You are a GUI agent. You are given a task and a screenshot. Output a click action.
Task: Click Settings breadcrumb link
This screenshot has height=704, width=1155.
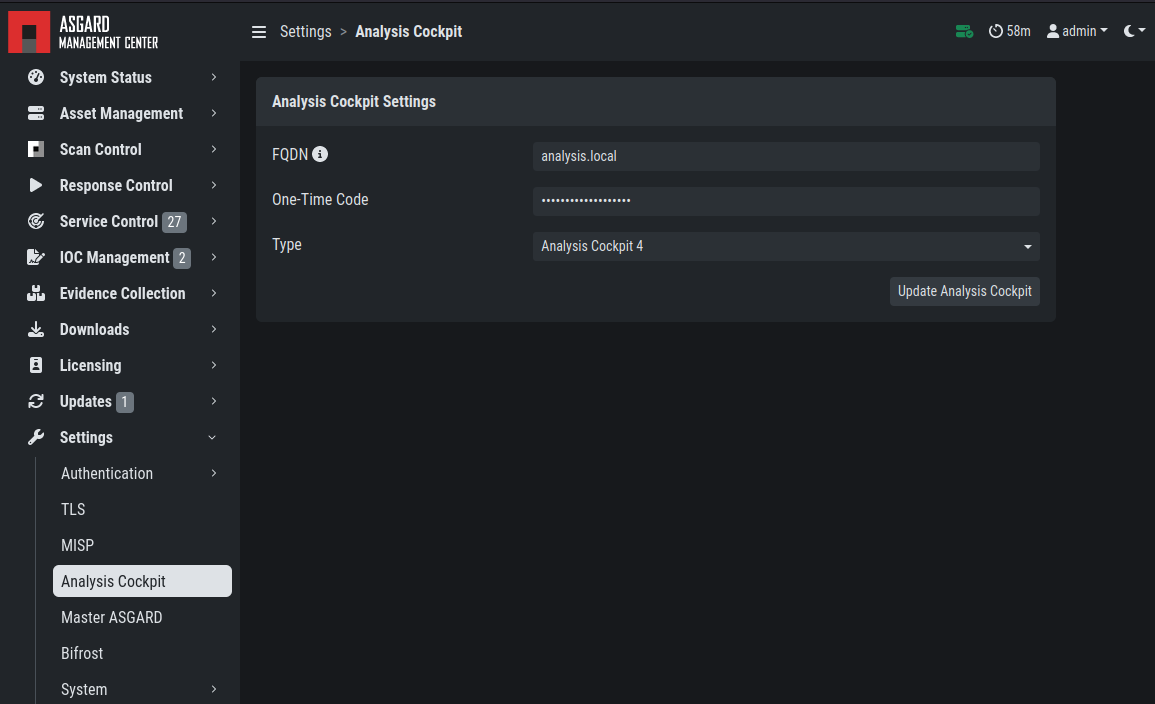tap(306, 32)
